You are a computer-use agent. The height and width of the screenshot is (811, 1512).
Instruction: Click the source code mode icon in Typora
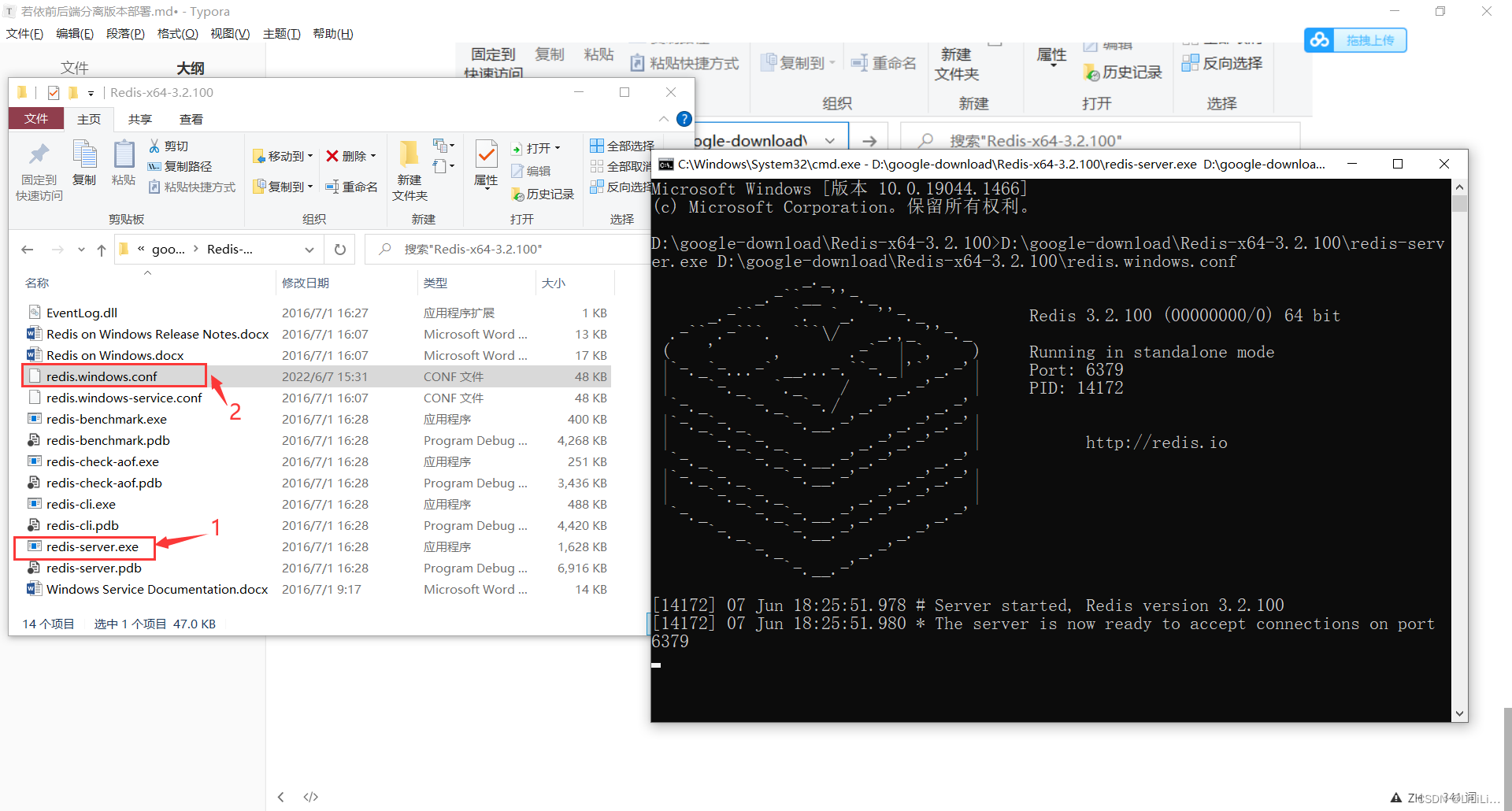[311, 797]
